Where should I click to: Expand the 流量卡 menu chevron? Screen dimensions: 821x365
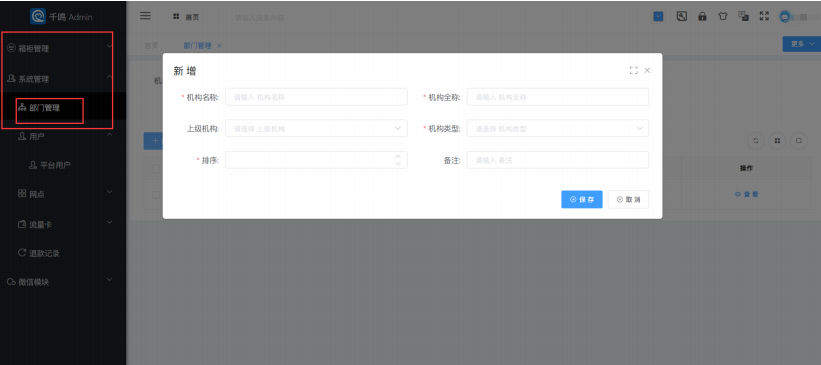[x=109, y=223]
